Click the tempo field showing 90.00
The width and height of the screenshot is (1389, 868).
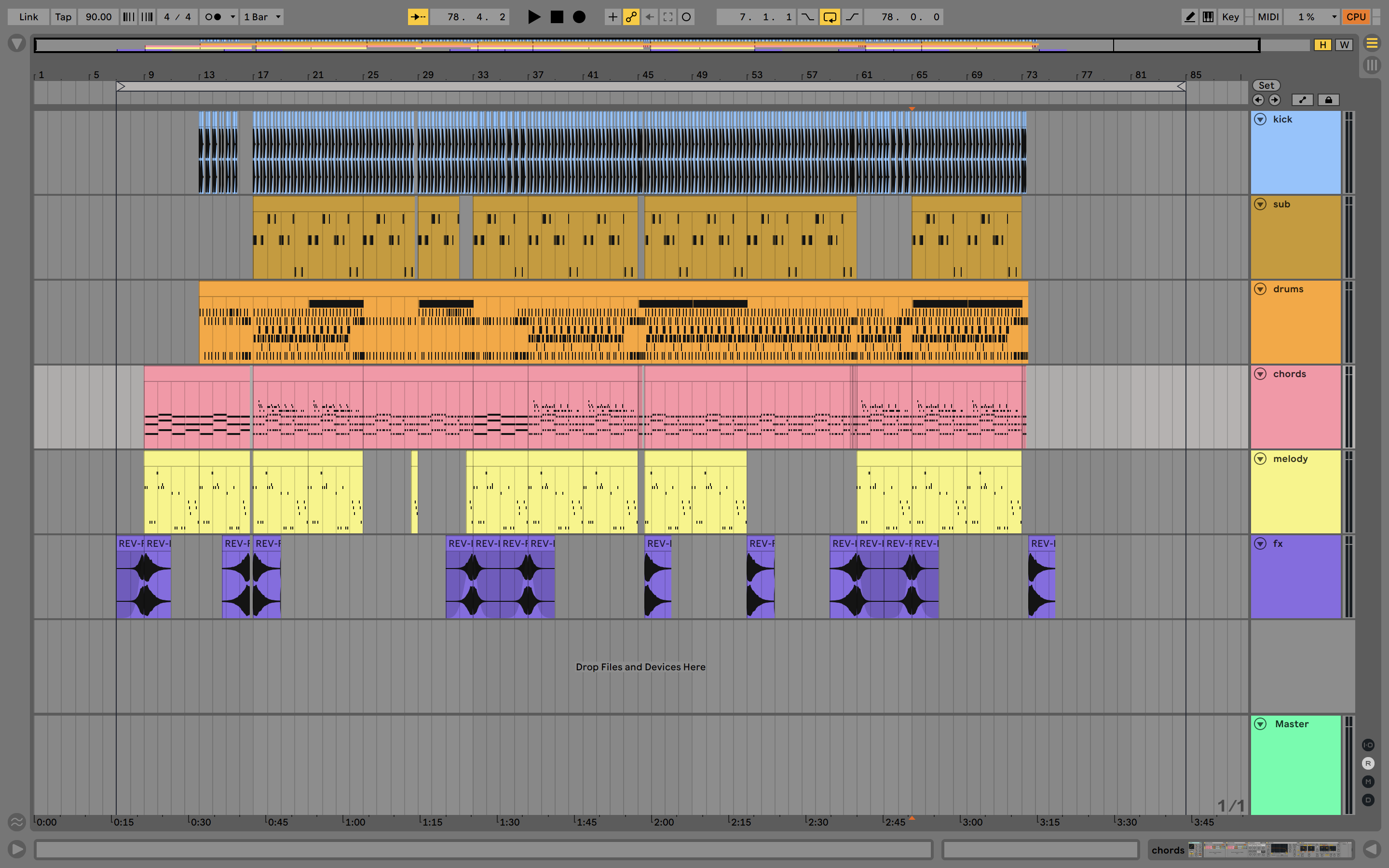coord(98,17)
